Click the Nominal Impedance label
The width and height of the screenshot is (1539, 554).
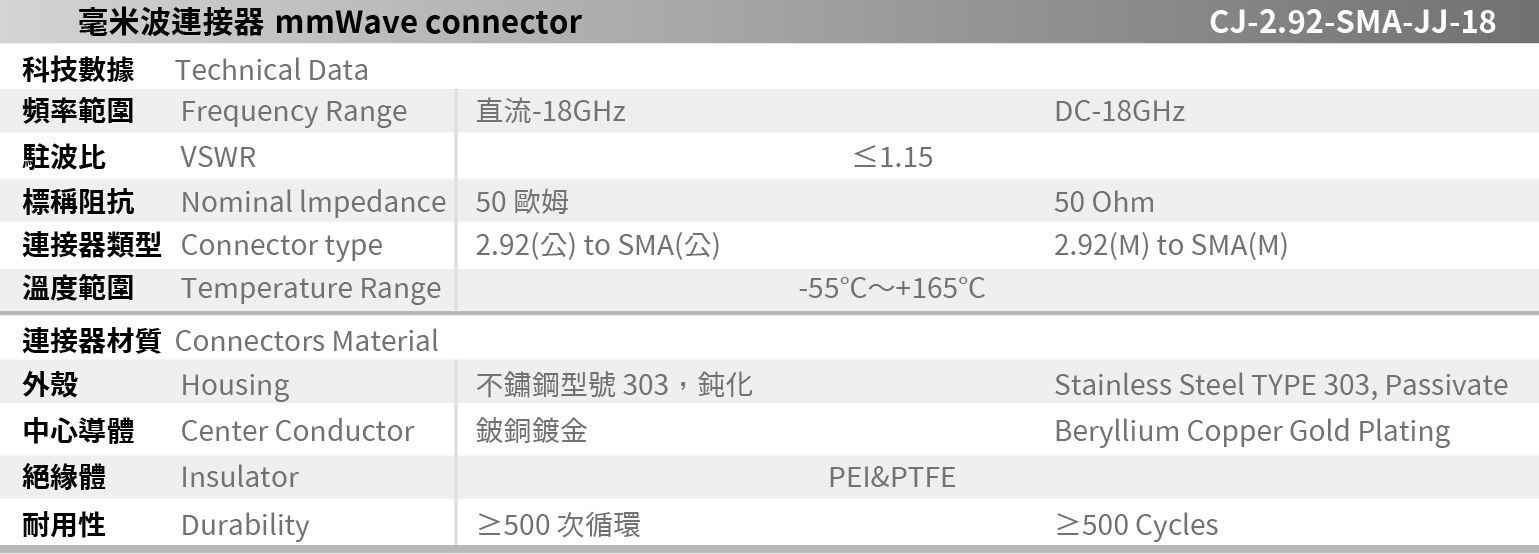(312, 202)
